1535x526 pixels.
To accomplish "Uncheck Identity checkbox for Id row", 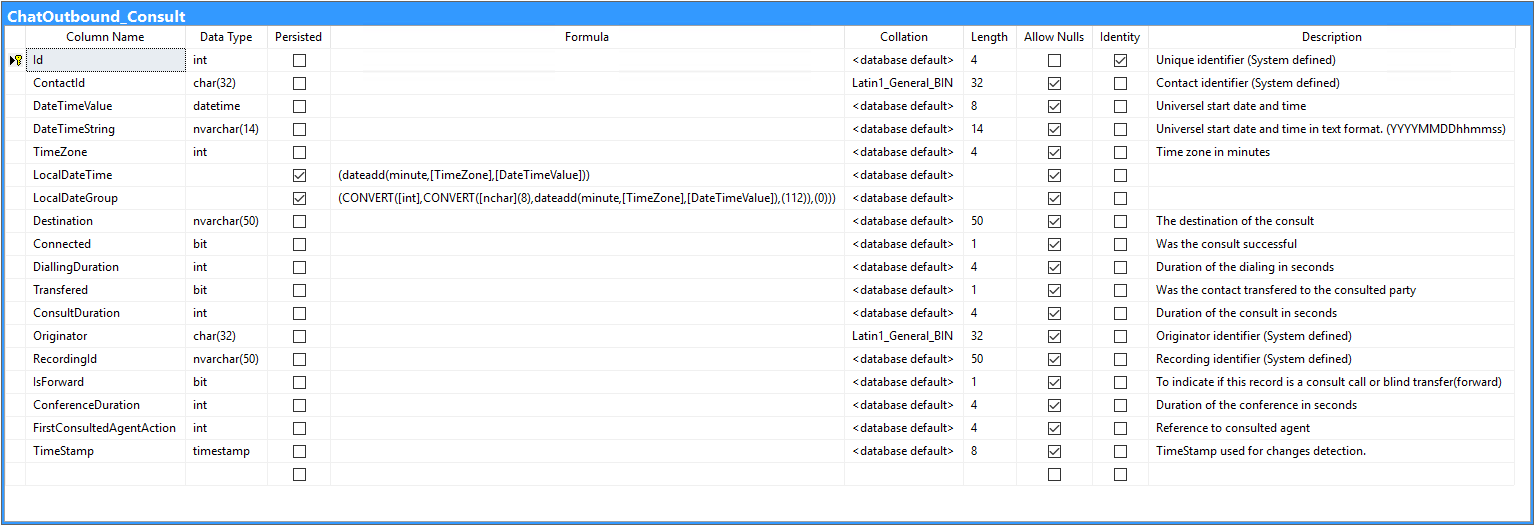I will coord(1120,60).
